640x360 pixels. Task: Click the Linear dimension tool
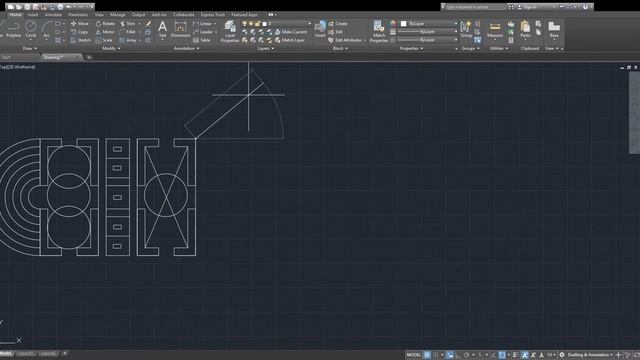click(202, 24)
